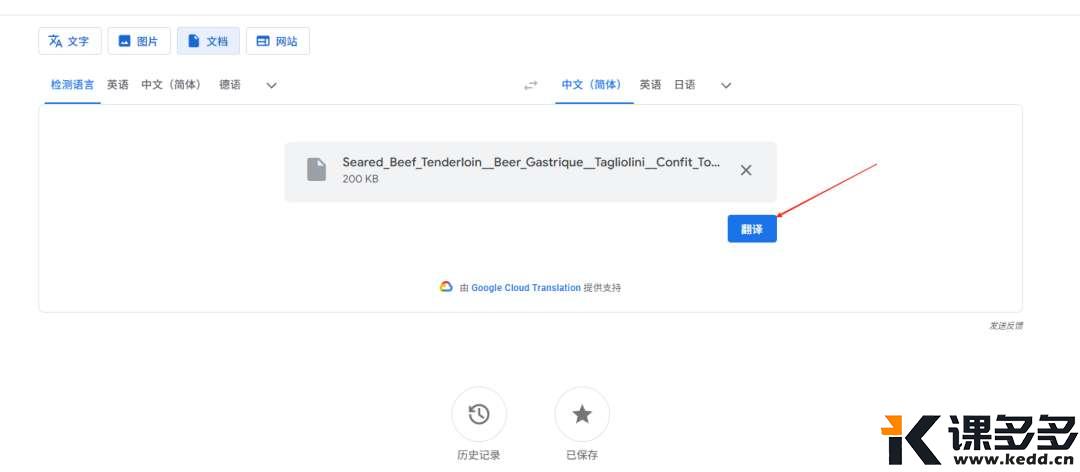
Task: Switch to the 图片 image mode
Action: [138, 41]
